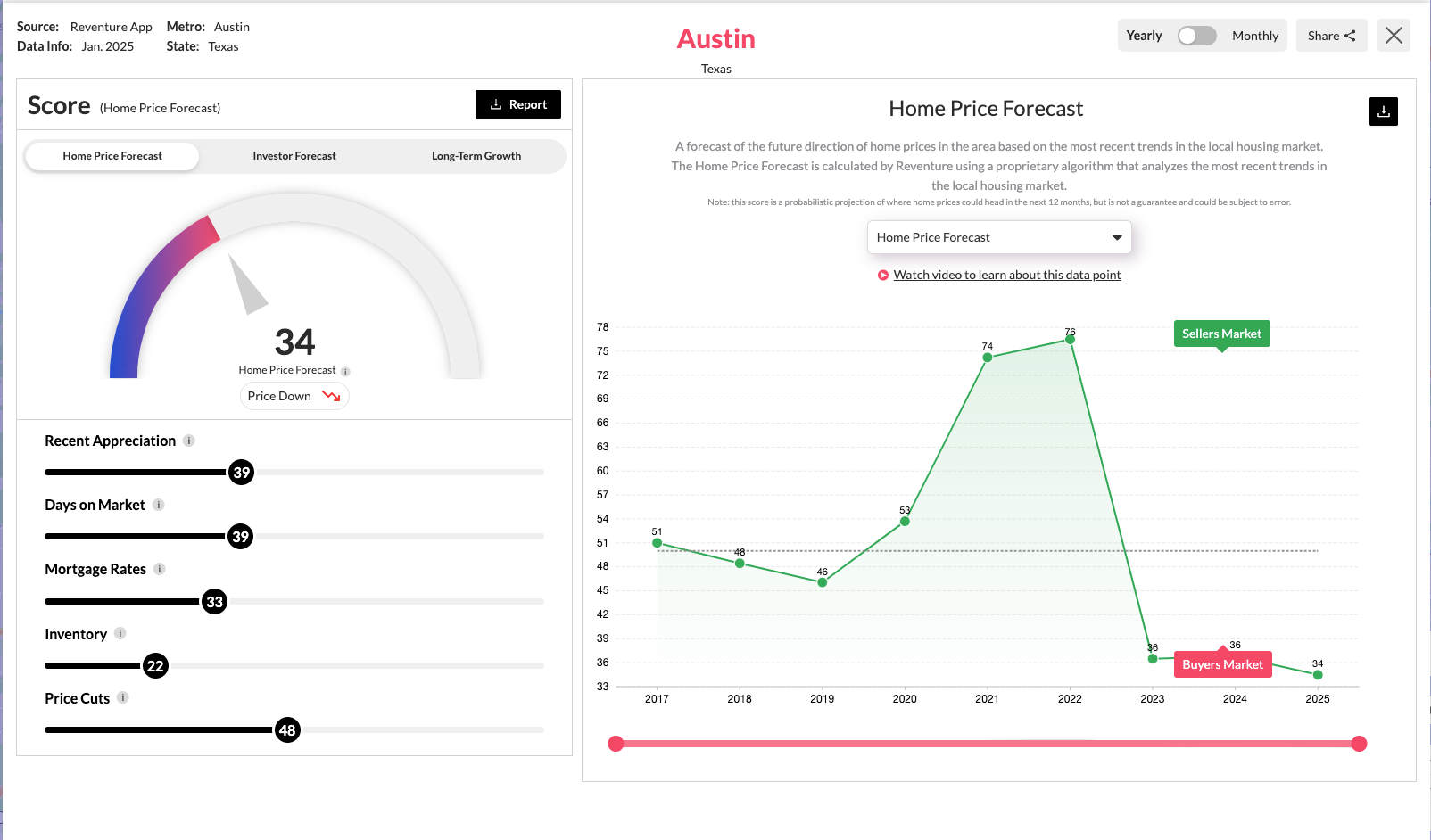The height and width of the screenshot is (840, 1431).
Task: Click the Share button
Action: click(1331, 36)
